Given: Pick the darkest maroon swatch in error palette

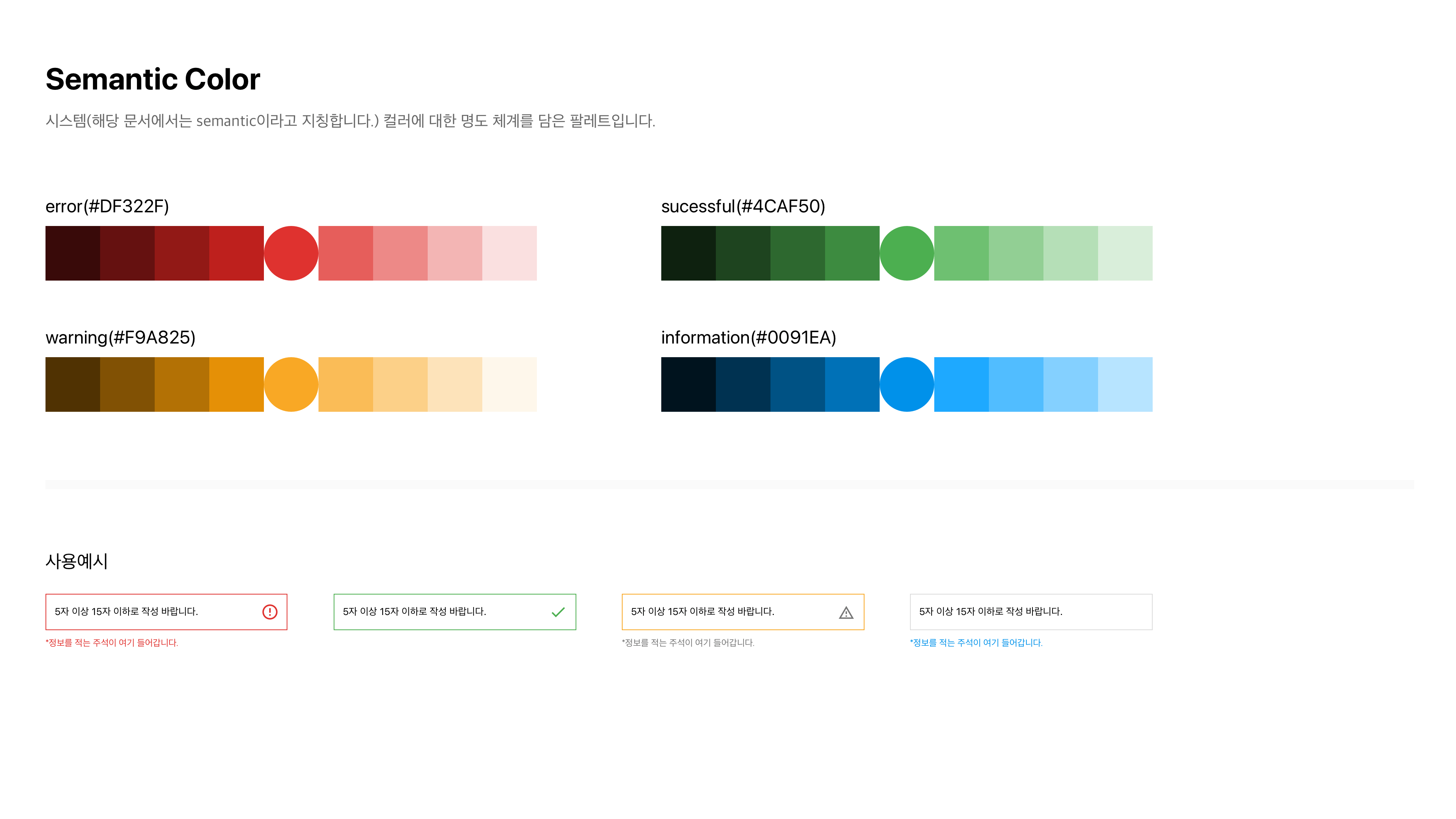Looking at the screenshot, I should [73, 253].
